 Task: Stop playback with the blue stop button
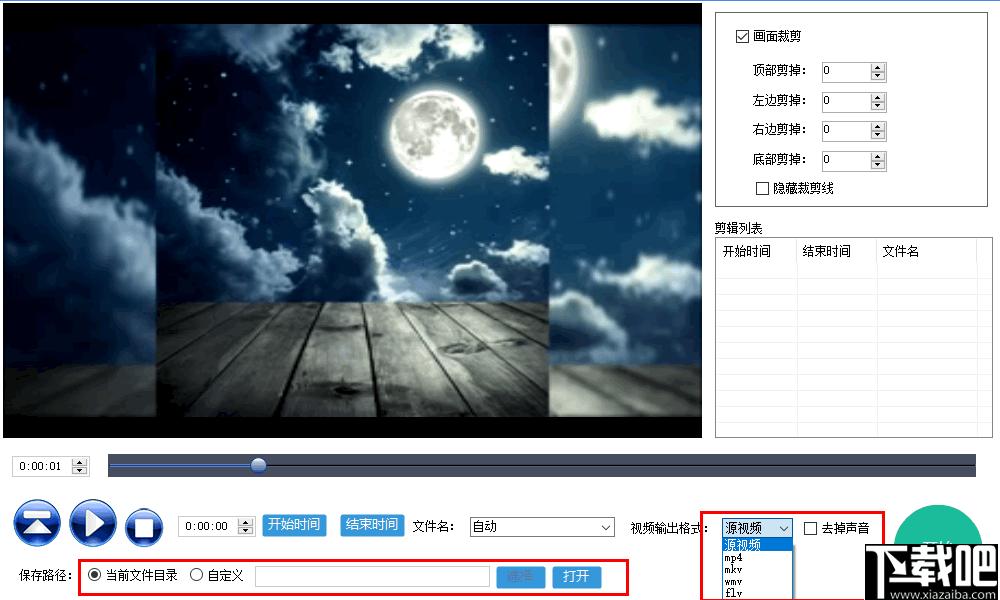pyautogui.click(x=143, y=527)
